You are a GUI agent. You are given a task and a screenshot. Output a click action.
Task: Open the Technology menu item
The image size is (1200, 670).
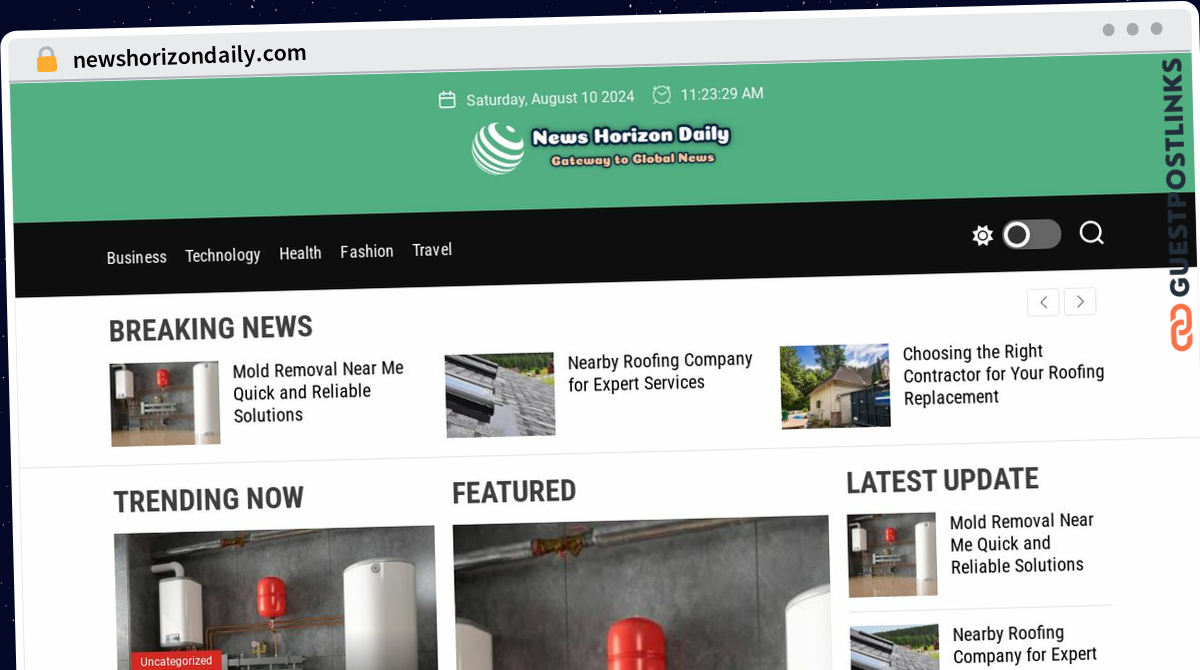click(223, 256)
